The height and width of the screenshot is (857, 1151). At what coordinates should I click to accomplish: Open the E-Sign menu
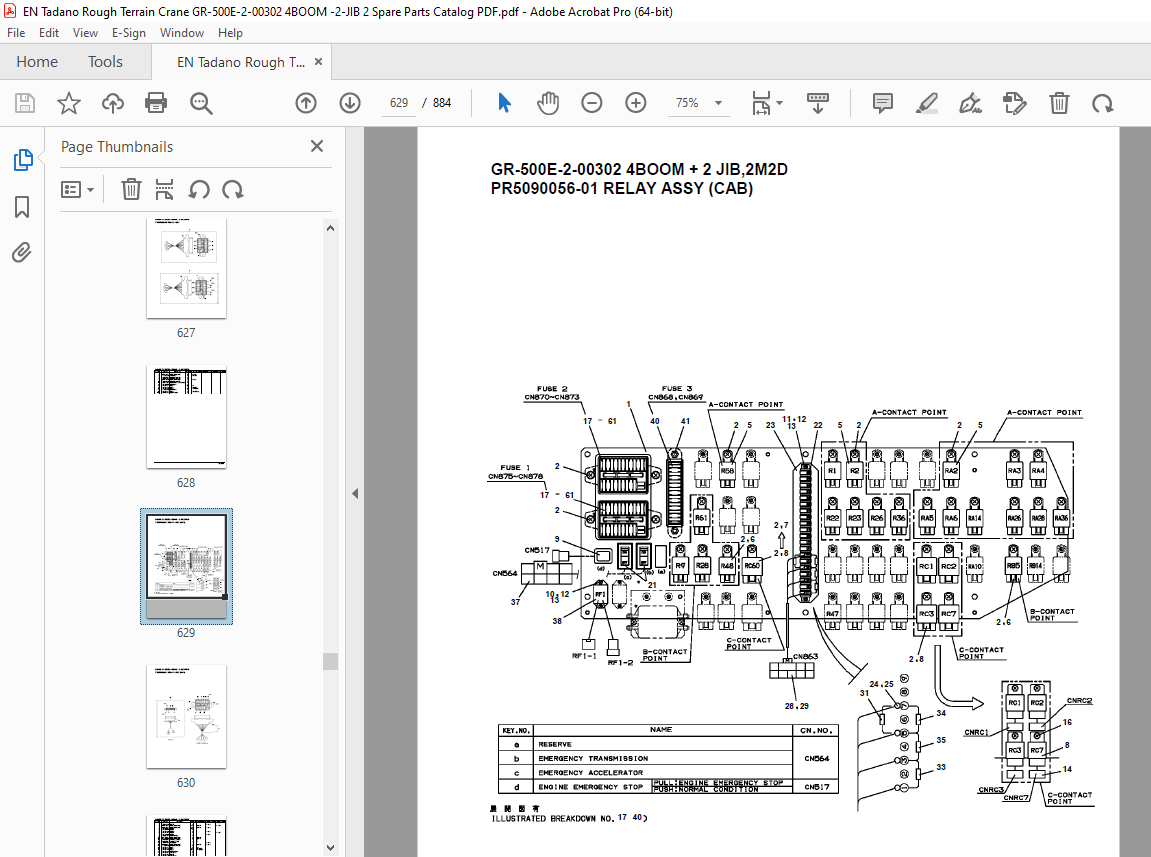click(128, 33)
